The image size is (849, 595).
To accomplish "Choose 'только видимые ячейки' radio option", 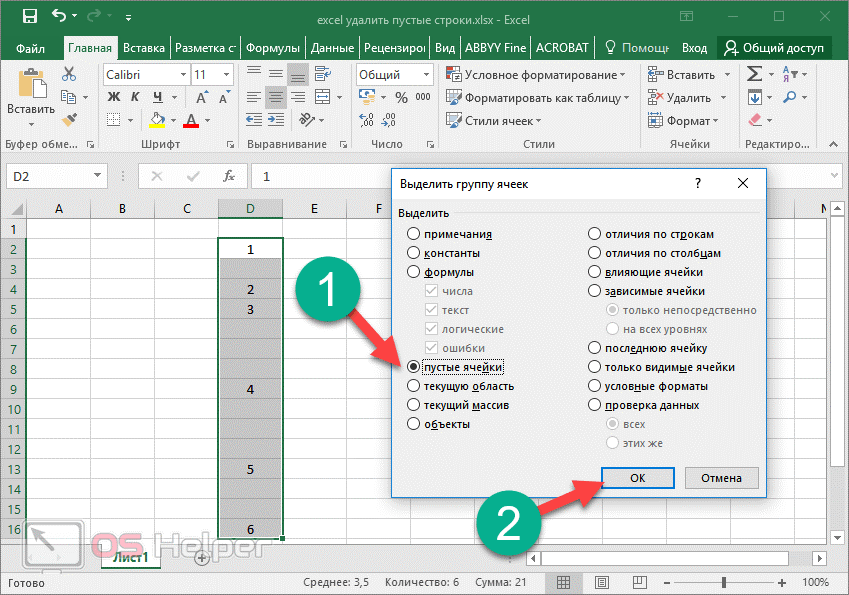I will point(595,367).
